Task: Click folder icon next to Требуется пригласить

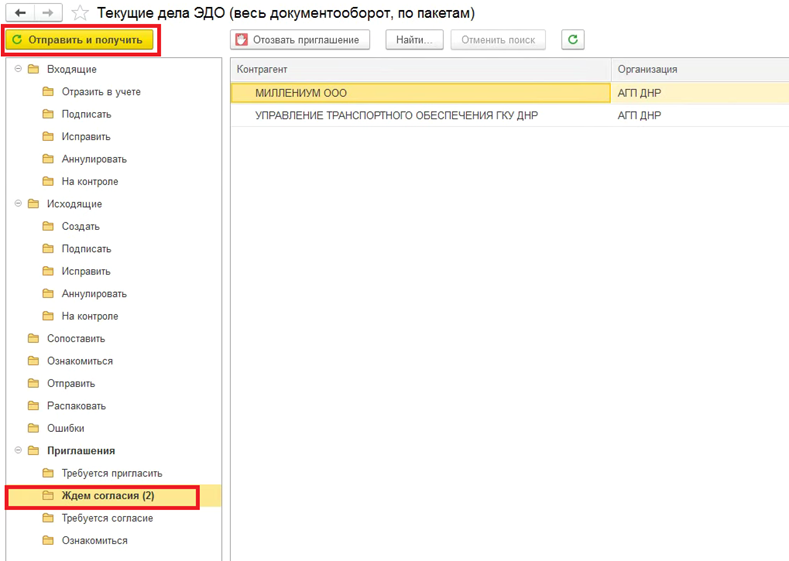Action: 48,473
